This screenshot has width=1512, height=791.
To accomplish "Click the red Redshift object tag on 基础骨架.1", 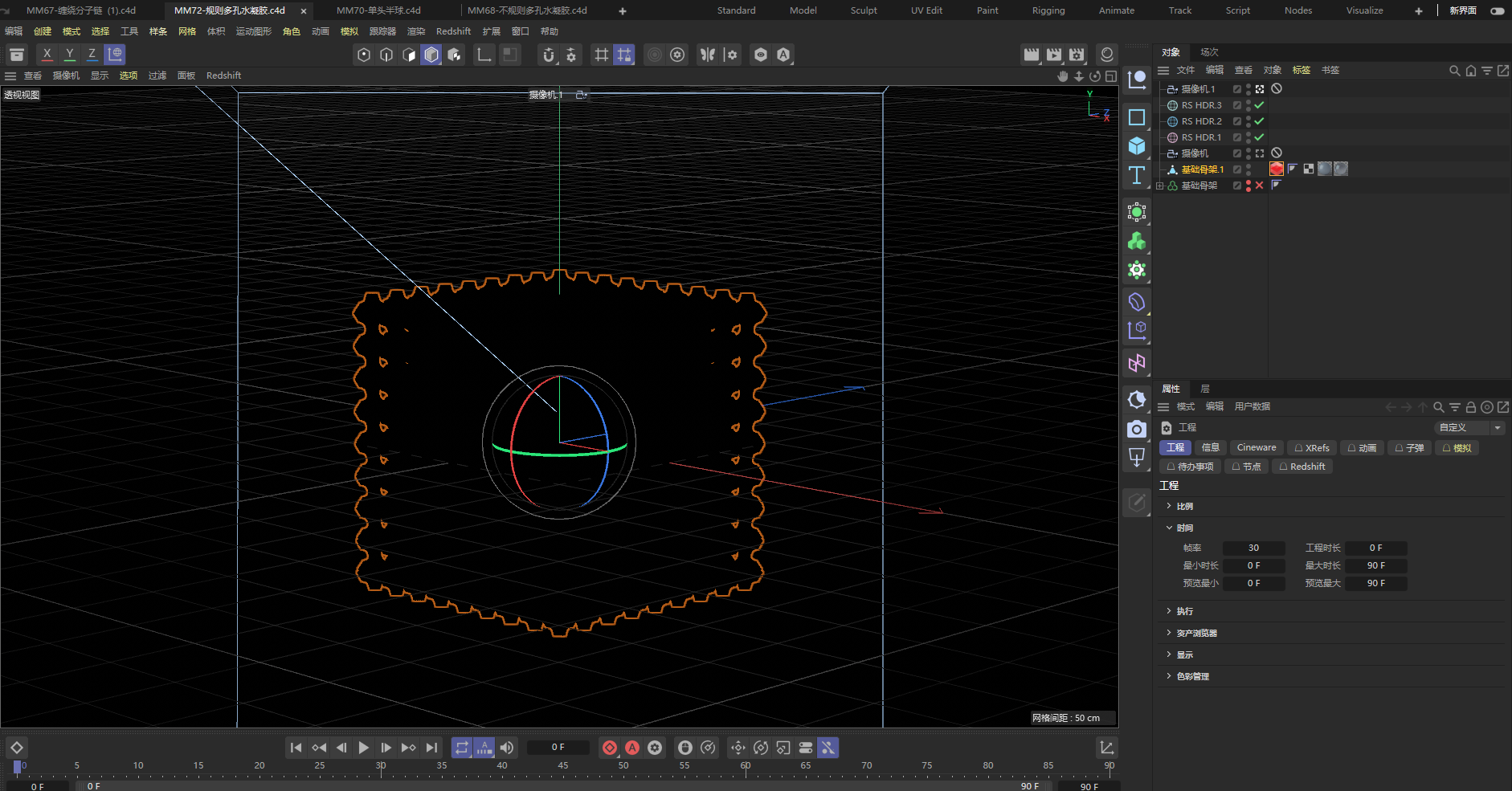I will 1277,169.
